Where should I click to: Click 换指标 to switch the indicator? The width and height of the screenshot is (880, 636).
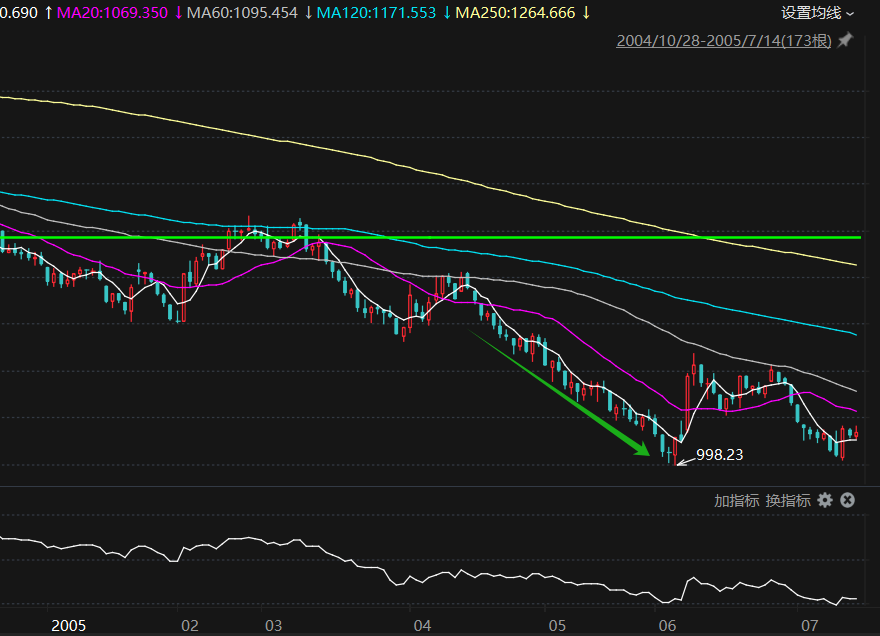[x=788, y=500]
